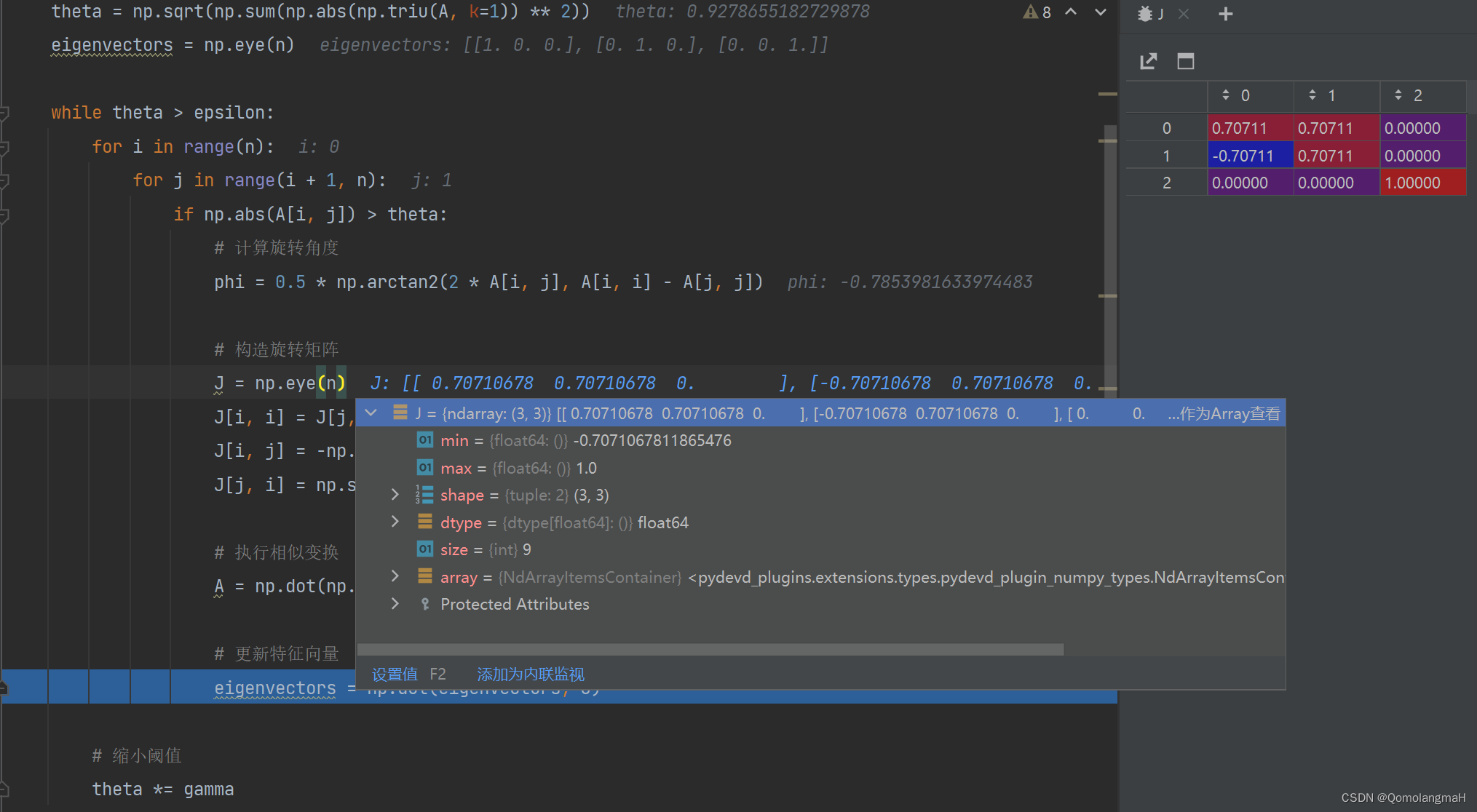This screenshot has width=1477, height=812.
Task: Click the 作为Array查看 link
Action: point(1229,414)
